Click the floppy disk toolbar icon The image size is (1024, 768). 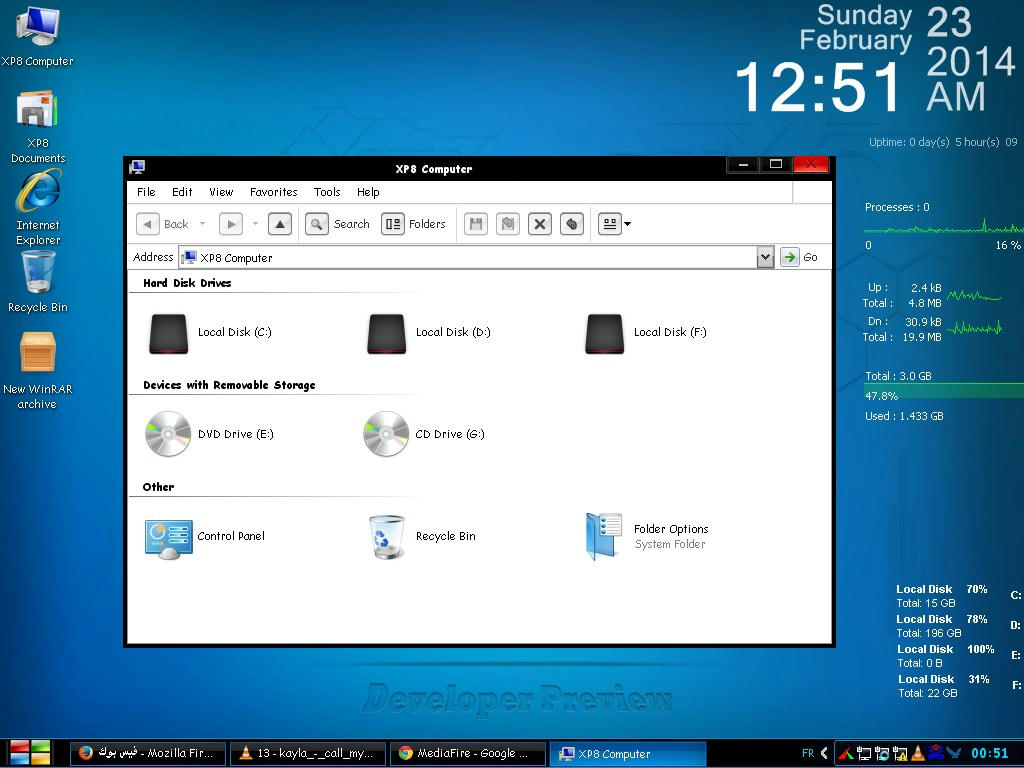[476, 224]
